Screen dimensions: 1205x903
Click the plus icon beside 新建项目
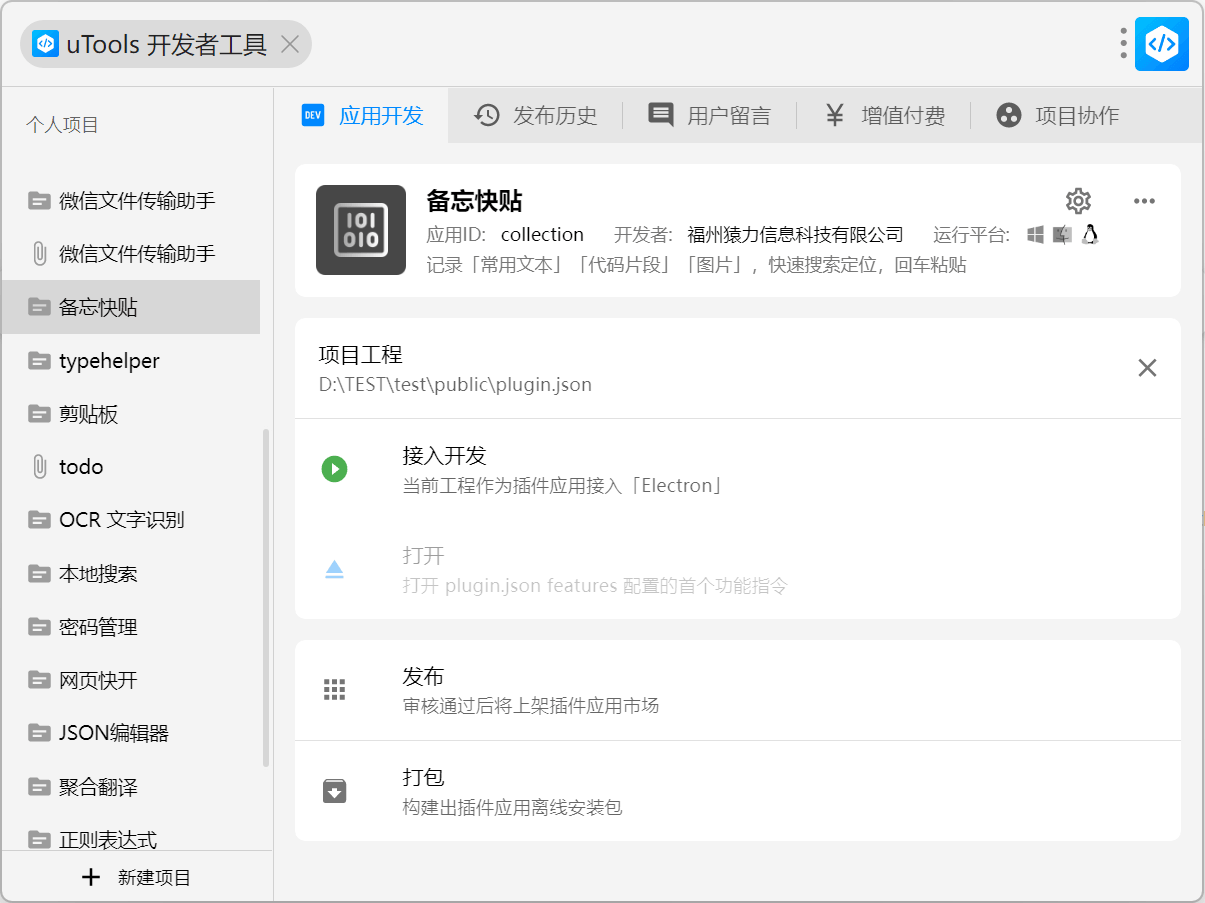[x=91, y=877]
